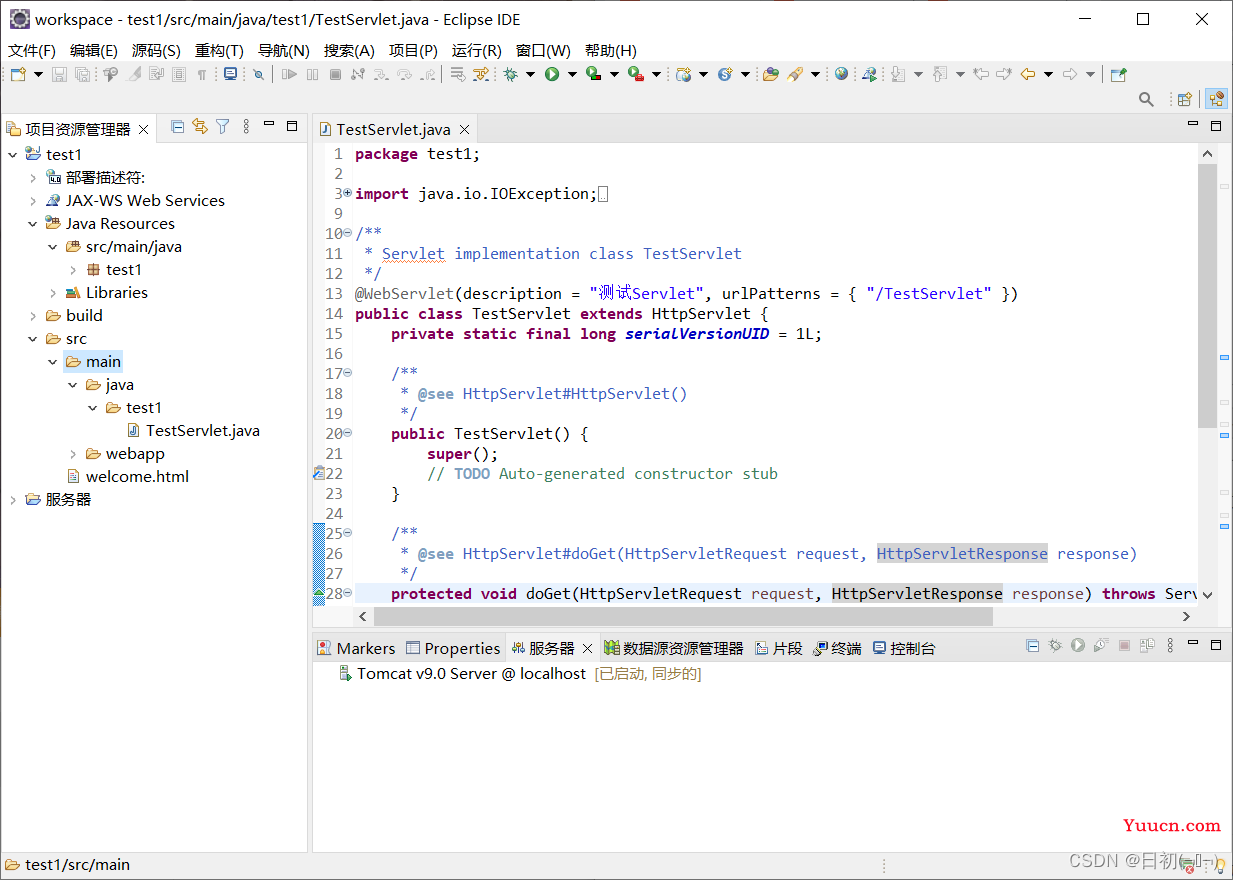Viewport: 1233px width, 880px height.
Task: Click the Save icon in toolbar
Action: pyautogui.click(x=59, y=74)
